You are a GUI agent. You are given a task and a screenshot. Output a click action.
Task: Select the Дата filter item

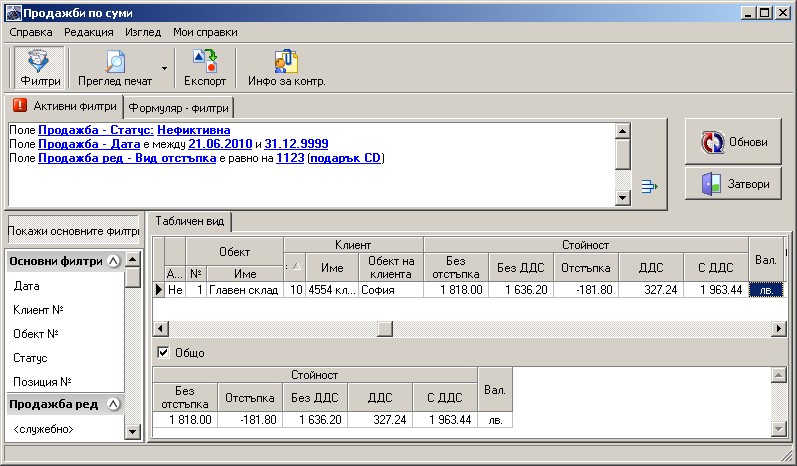26,286
